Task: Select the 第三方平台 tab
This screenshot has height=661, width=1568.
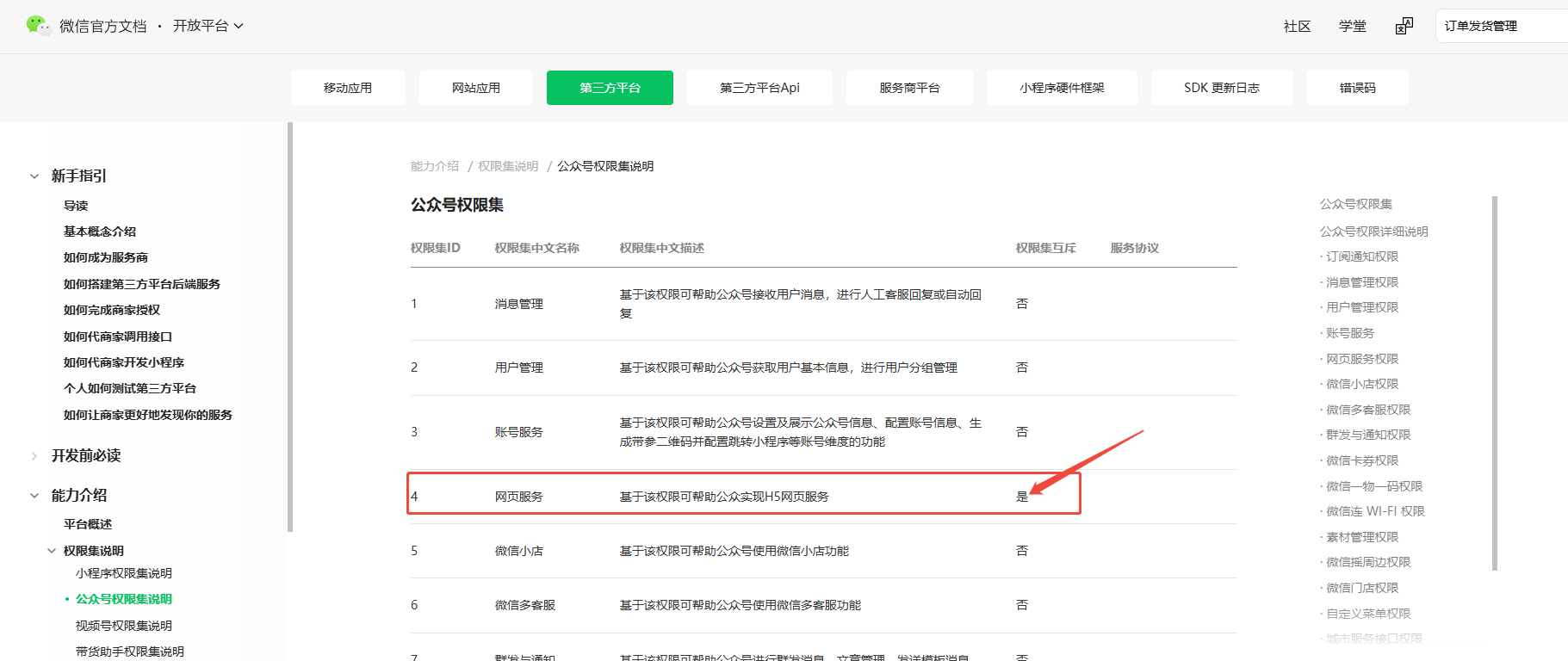Action: pos(610,88)
